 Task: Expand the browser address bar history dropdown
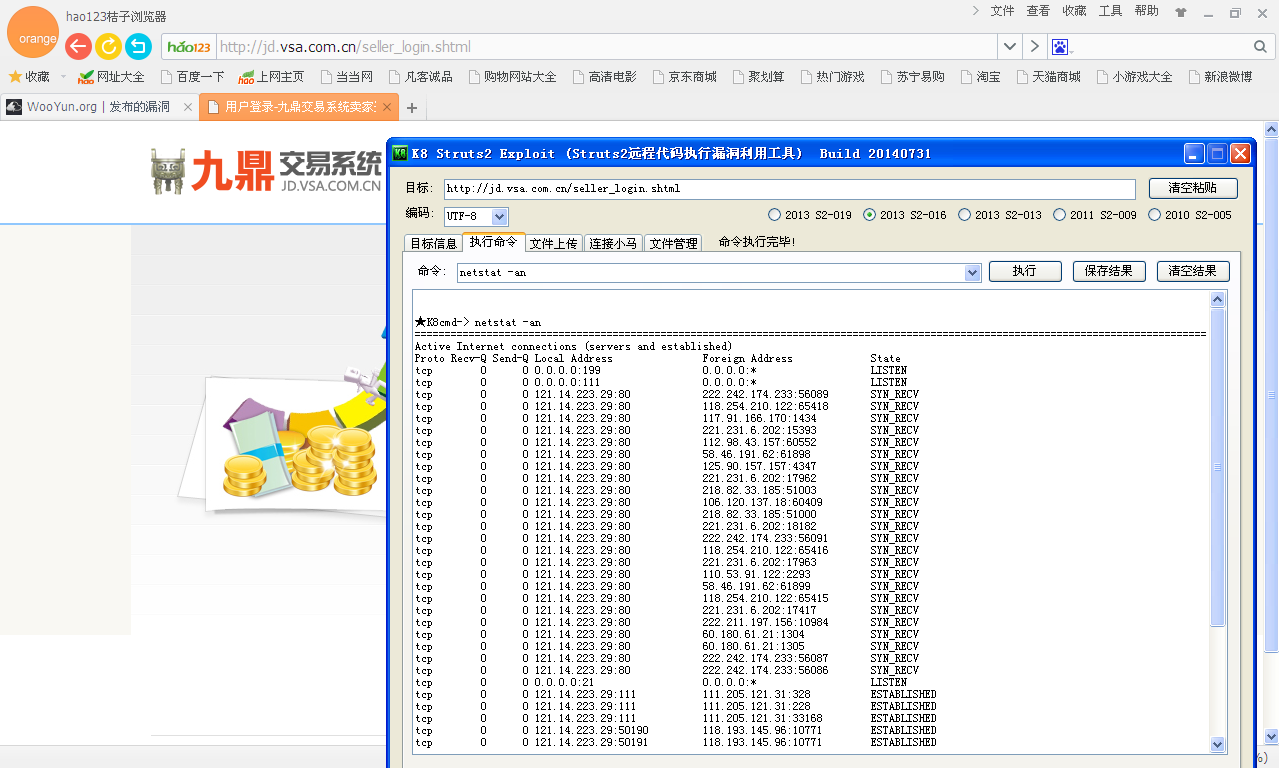(x=1010, y=47)
